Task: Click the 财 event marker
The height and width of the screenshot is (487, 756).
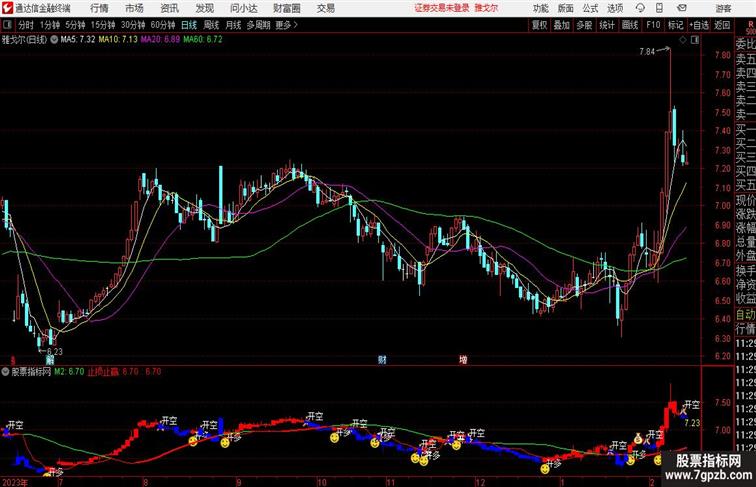Action: (382, 360)
